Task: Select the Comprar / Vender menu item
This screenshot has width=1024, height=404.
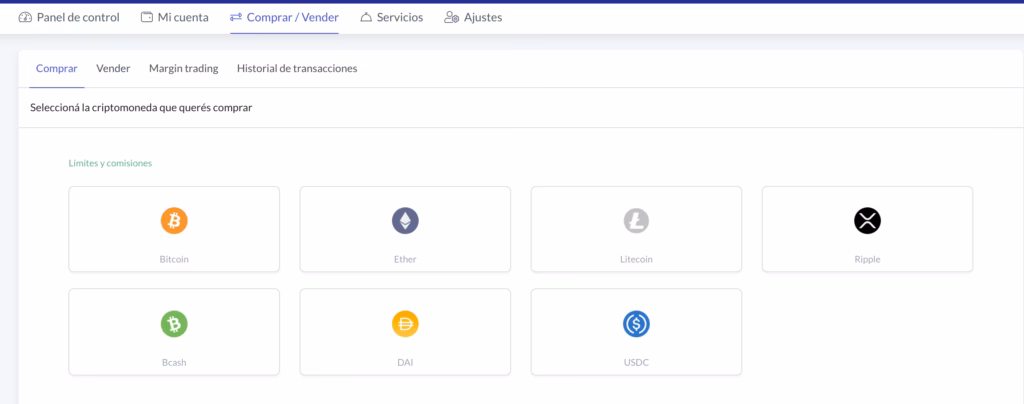Action: point(284,18)
